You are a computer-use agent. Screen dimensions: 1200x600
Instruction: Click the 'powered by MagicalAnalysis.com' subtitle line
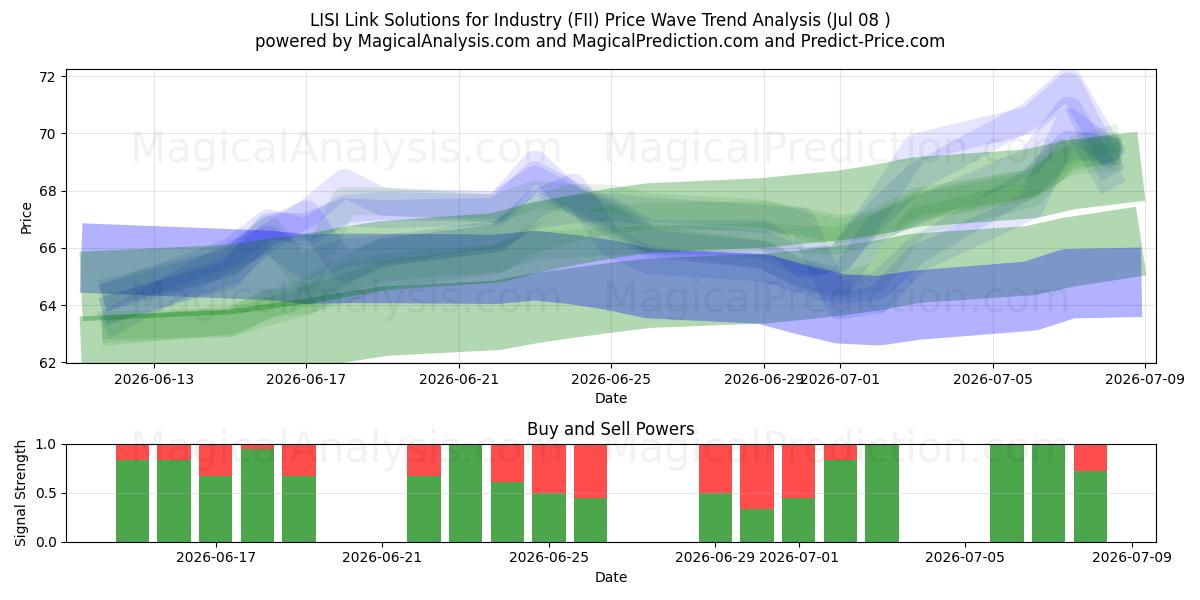coord(600,41)
